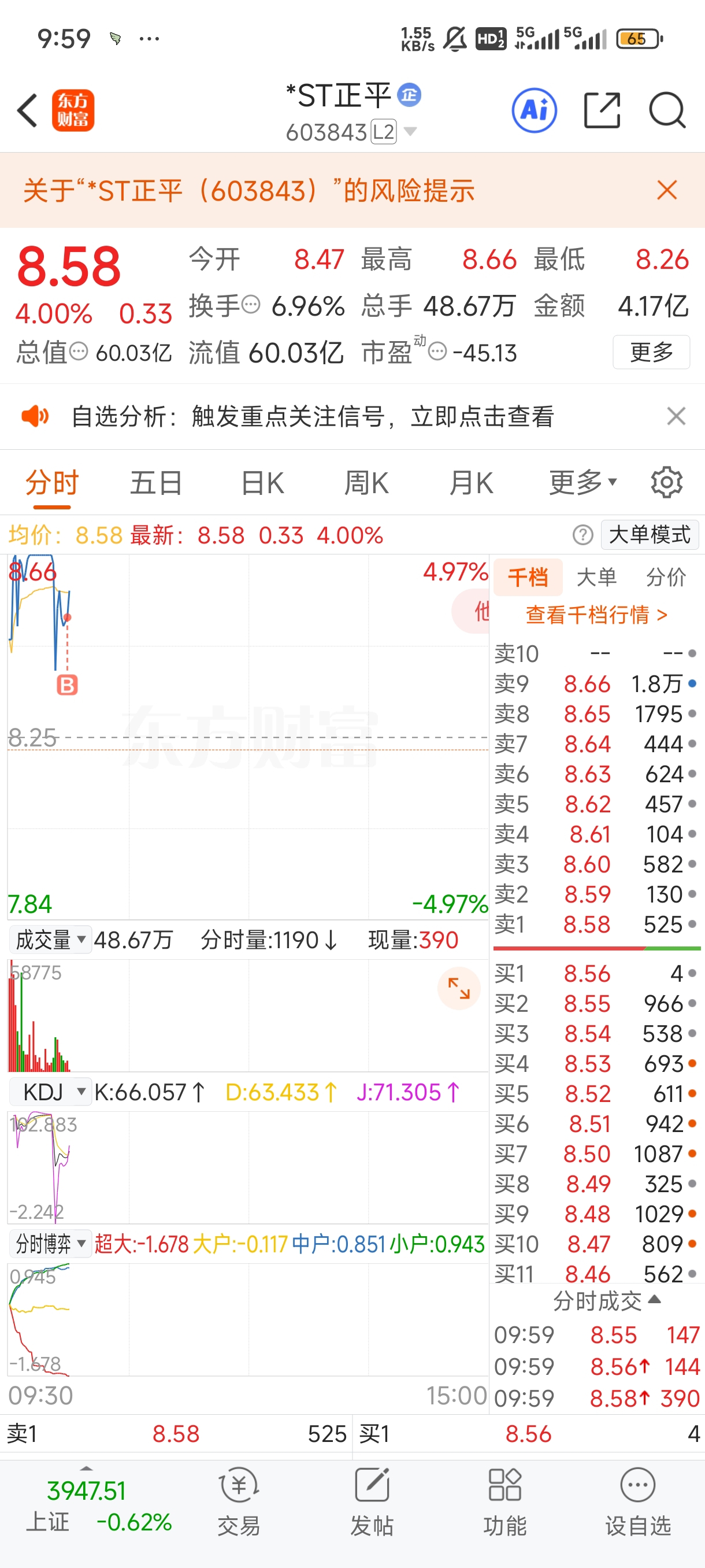Tap the HD status bar icon
This screenshot has width=705, height=1568.
tap(490, 39)
